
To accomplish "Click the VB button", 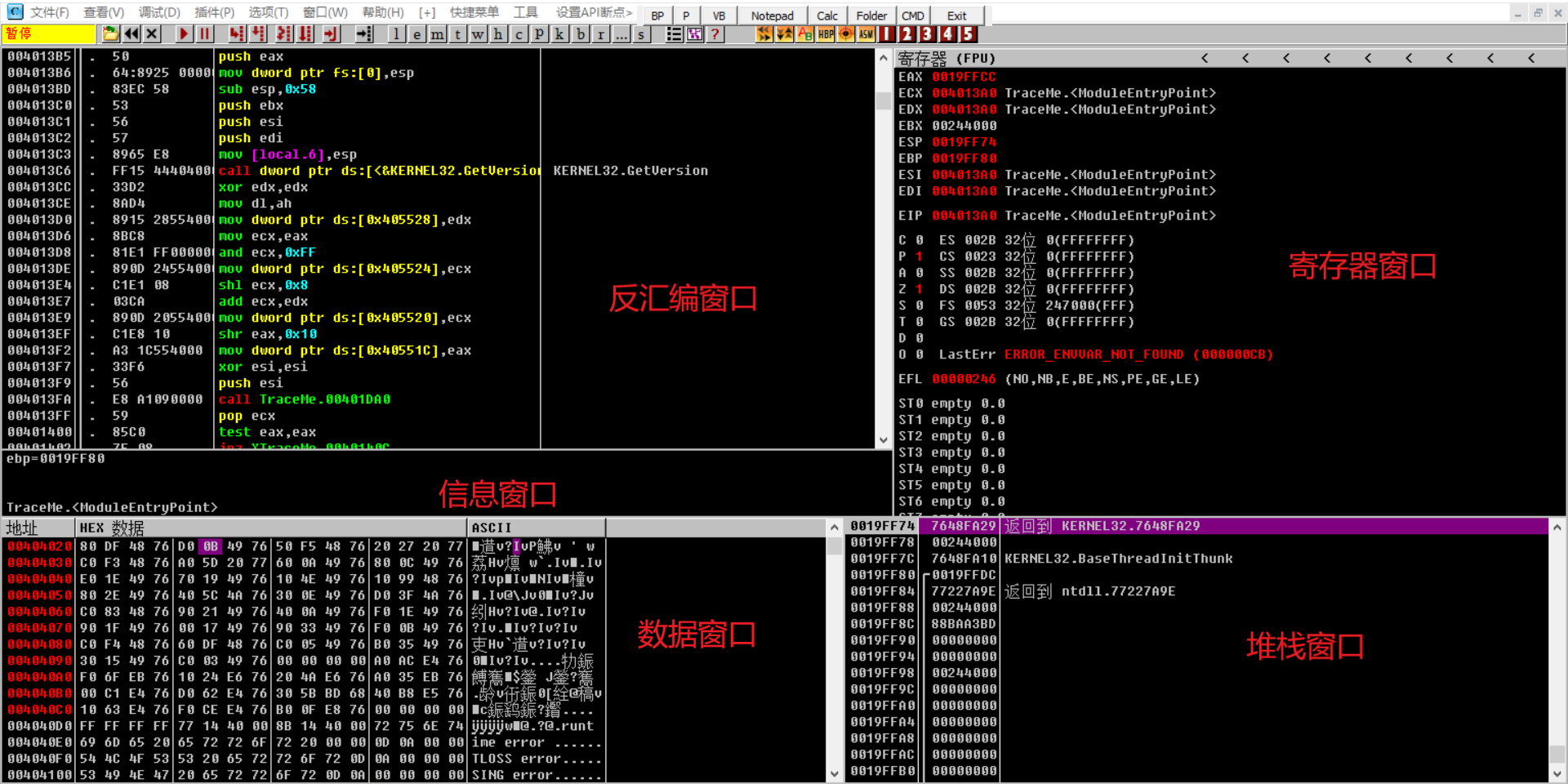I will point(719,16).
